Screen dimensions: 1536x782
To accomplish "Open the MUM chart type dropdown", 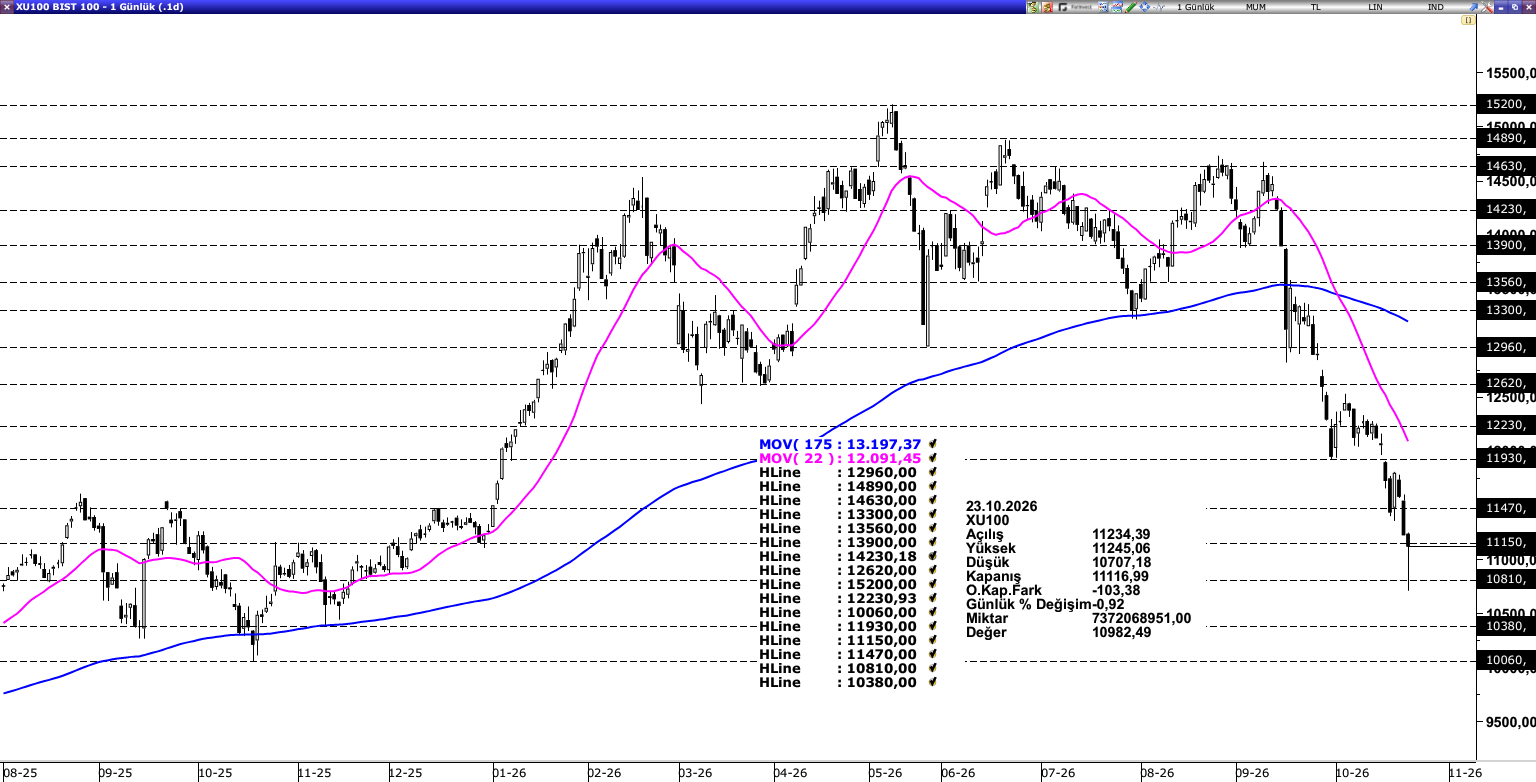I will coord(1256,7).
